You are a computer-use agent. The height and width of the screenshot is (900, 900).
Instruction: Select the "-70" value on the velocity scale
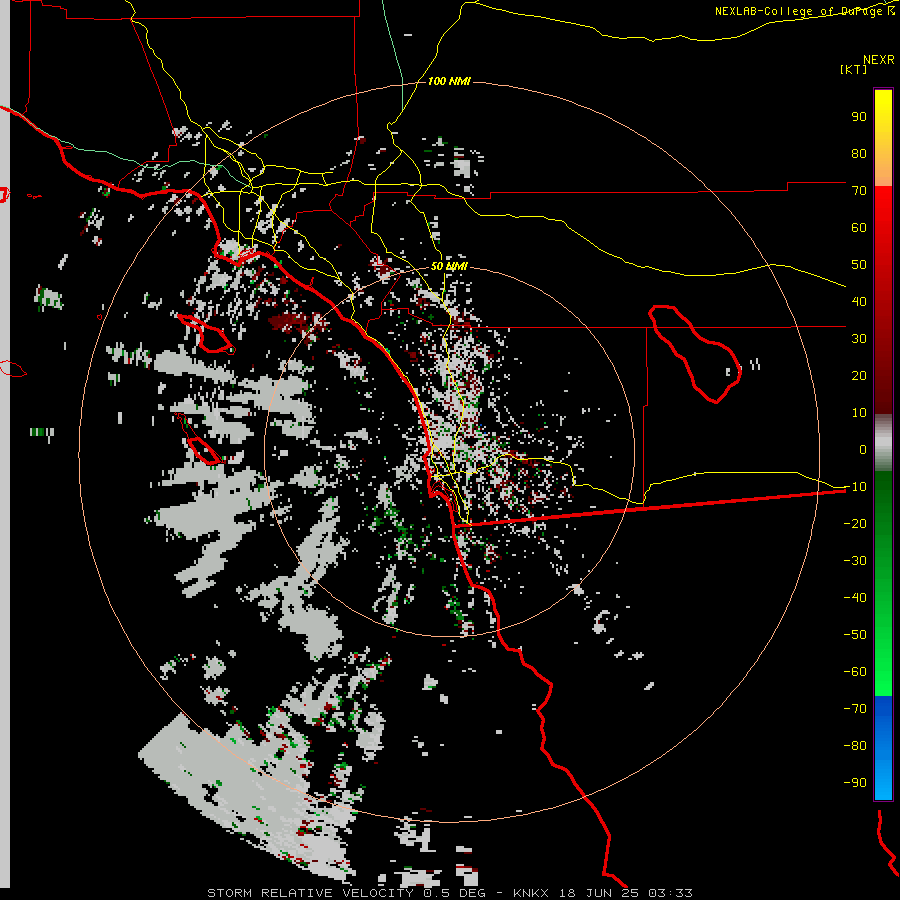[855, 709]
